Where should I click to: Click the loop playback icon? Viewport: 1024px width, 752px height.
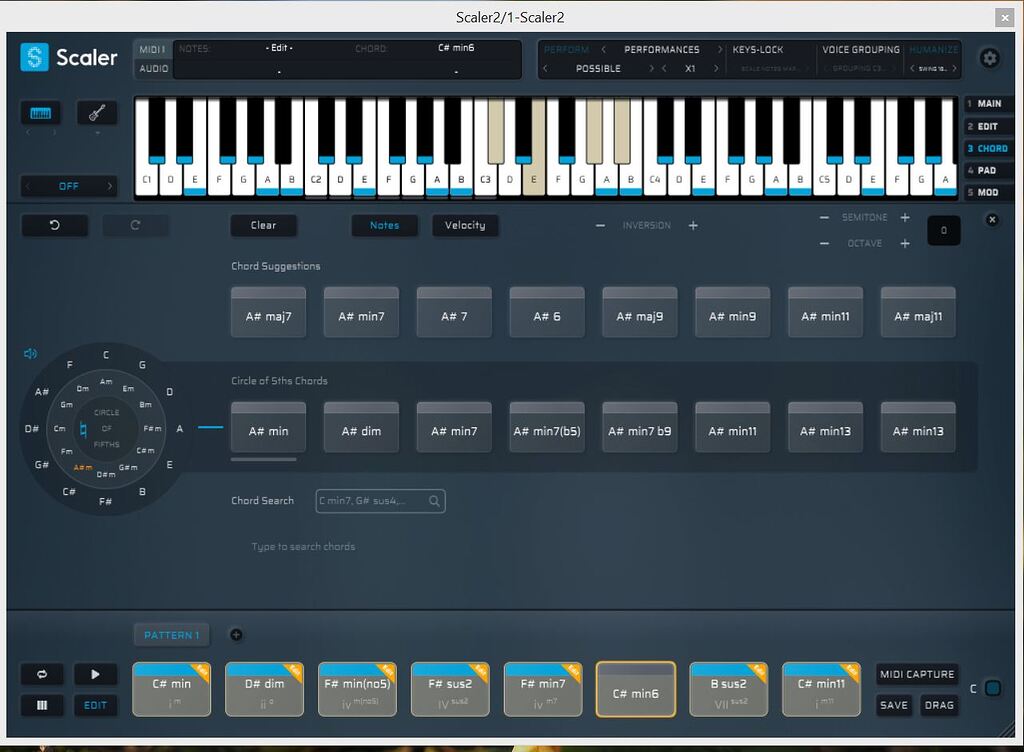pos(41,674)
